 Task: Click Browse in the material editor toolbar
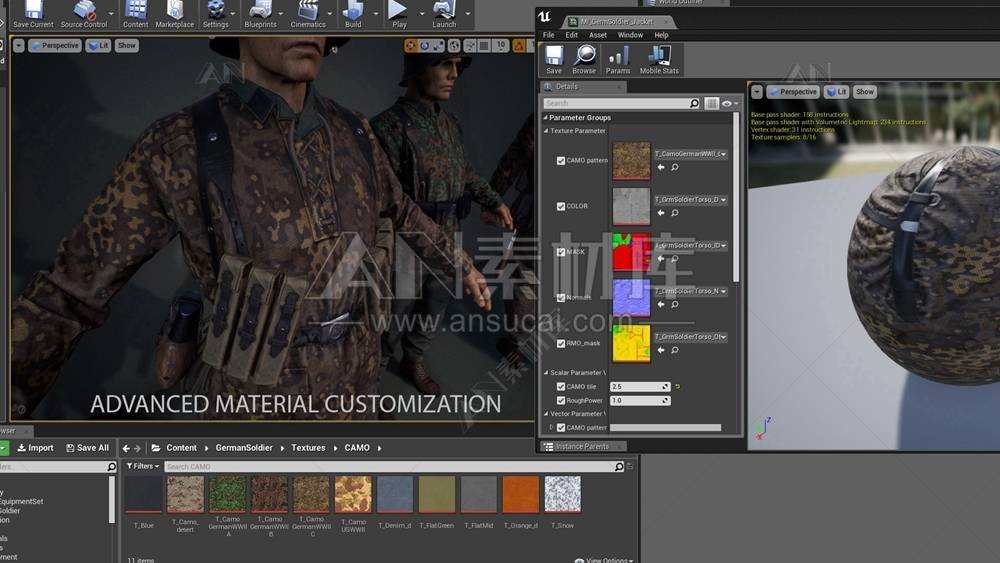pyautogui.click(x=584, y=60)
